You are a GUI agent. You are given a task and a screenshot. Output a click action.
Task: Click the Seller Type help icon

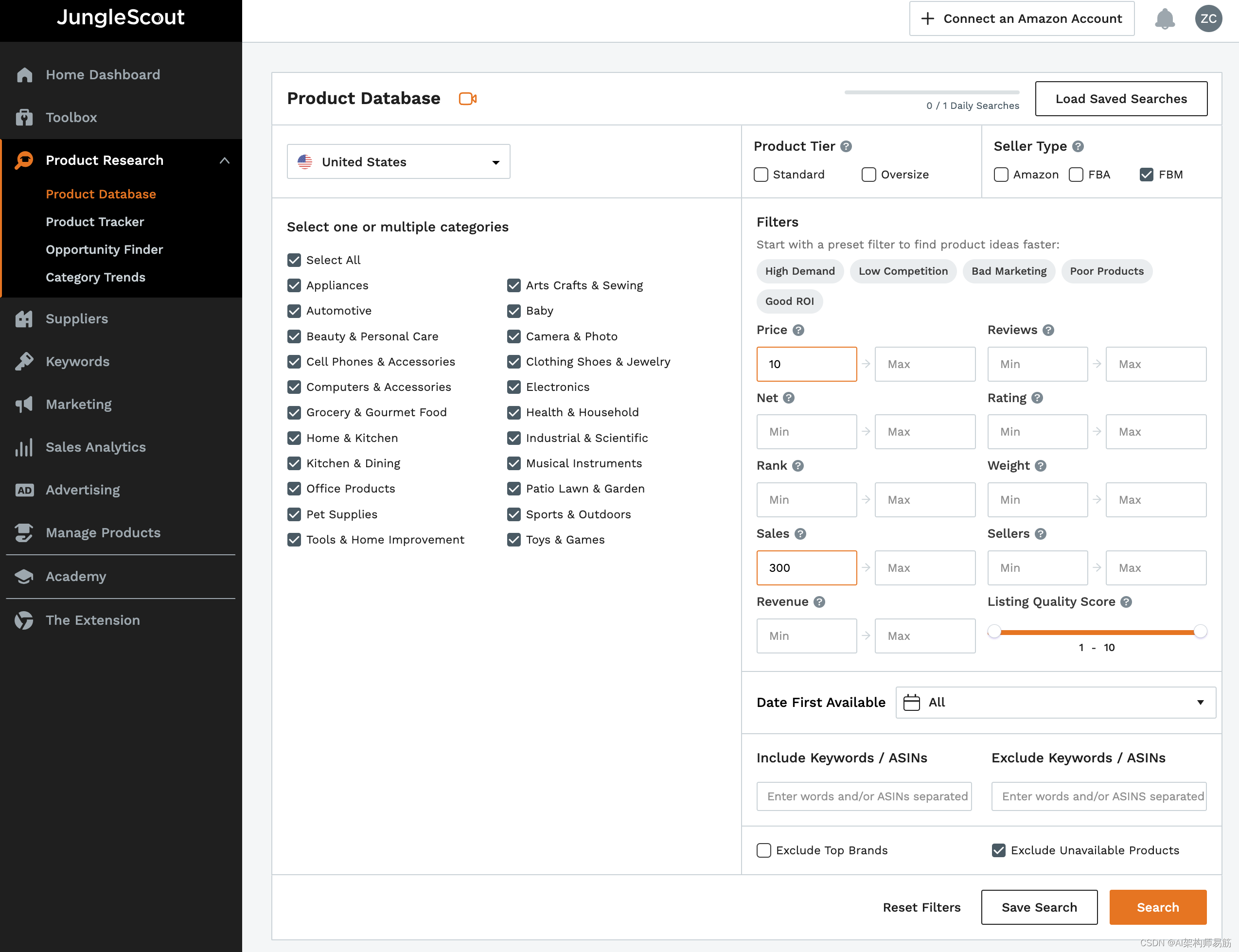tap(1078, 146)
